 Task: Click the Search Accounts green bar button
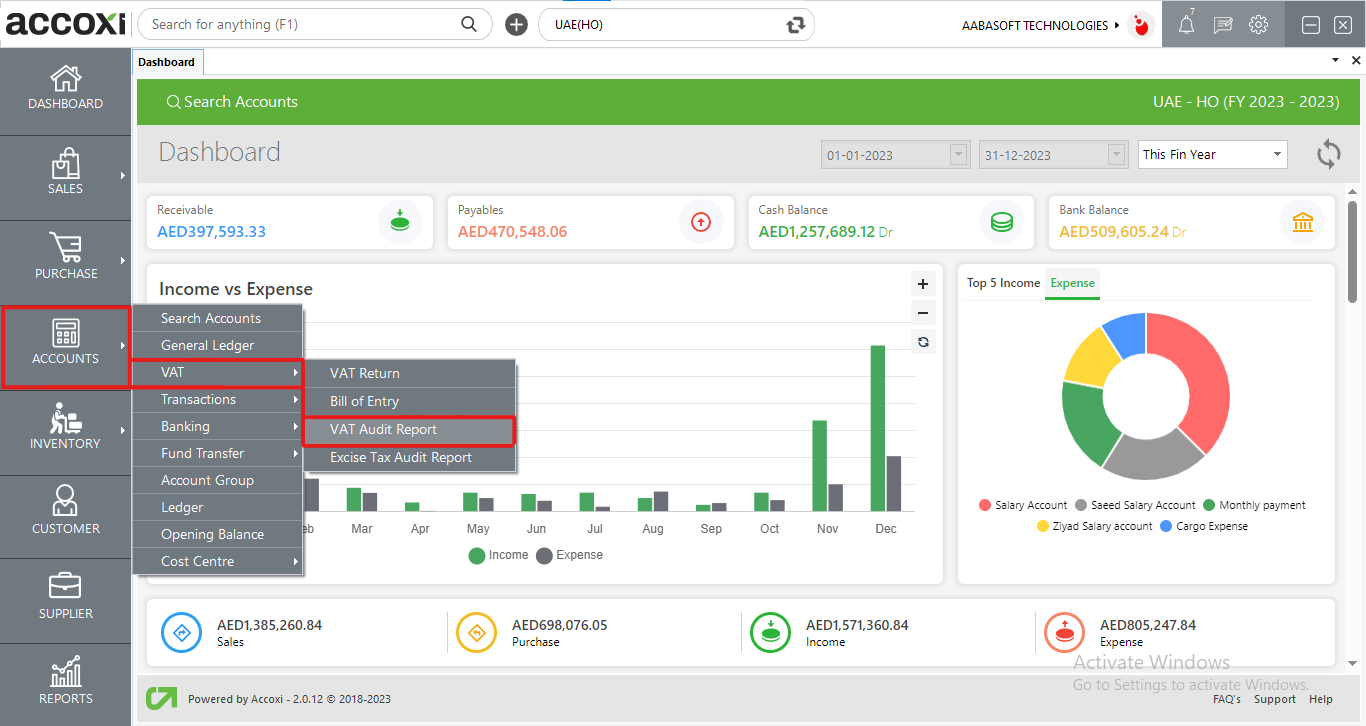click(x=232, y=102)
